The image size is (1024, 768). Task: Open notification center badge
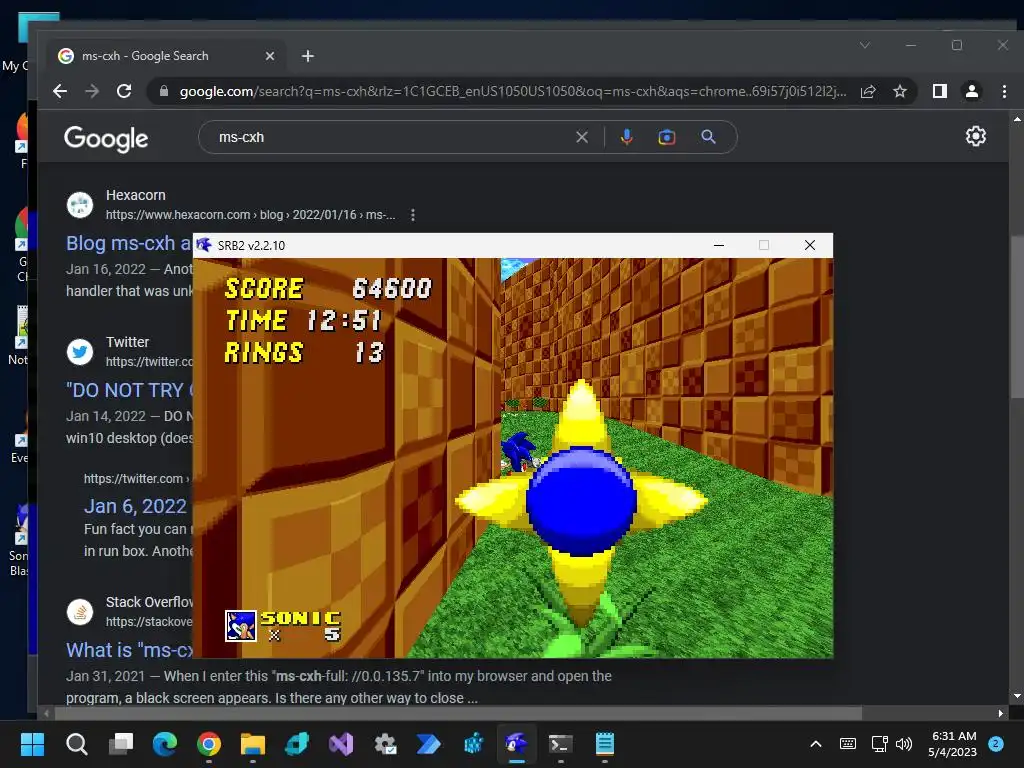click(996, 743)
